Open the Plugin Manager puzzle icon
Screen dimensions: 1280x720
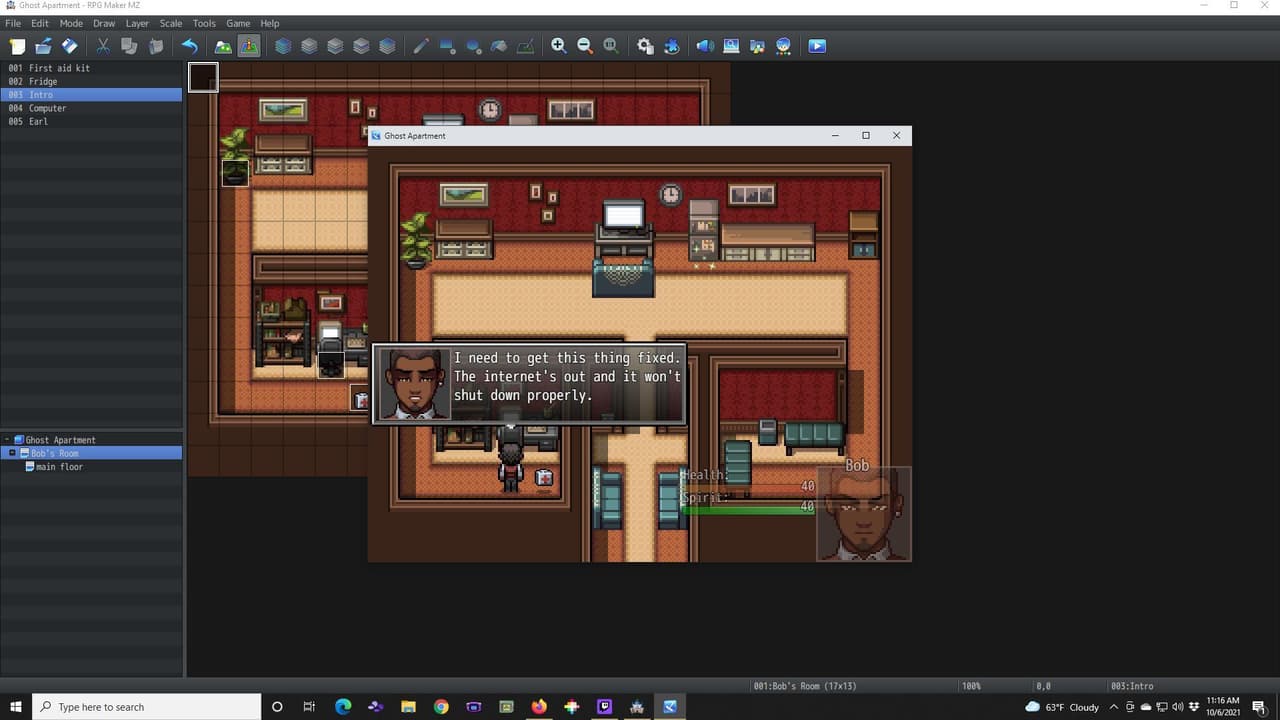coord(671,46)
